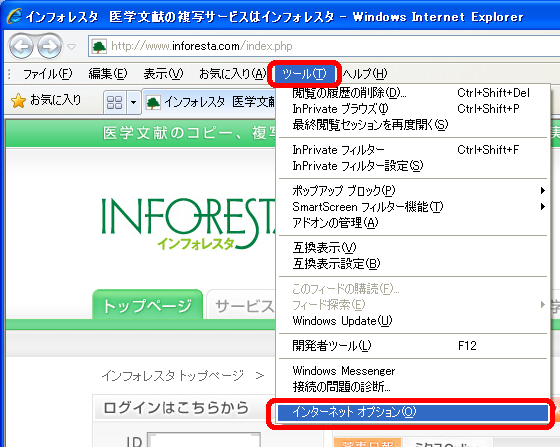This screenshot has width=560, height=447.
Task: Open the お気に入り(A) menu
Action: 233,74
